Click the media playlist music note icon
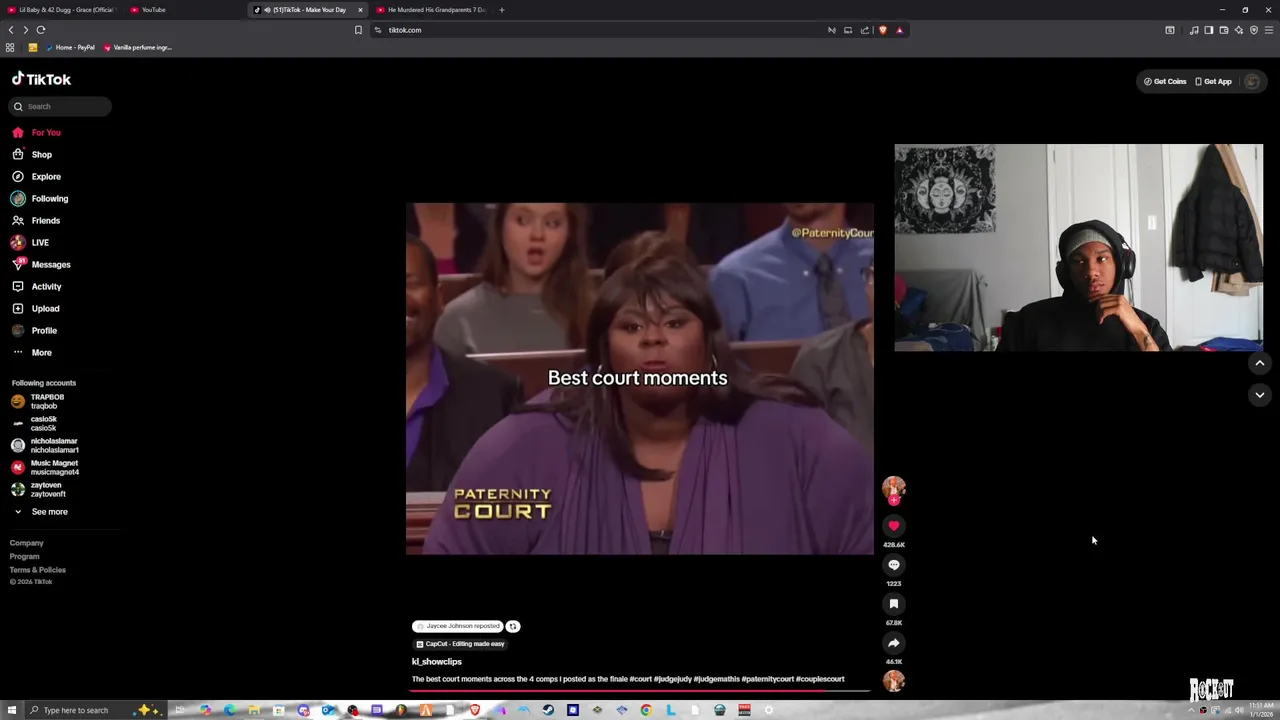Image resolution: width=1280 pixels, height=720 pixels. tap(1193, 30)
